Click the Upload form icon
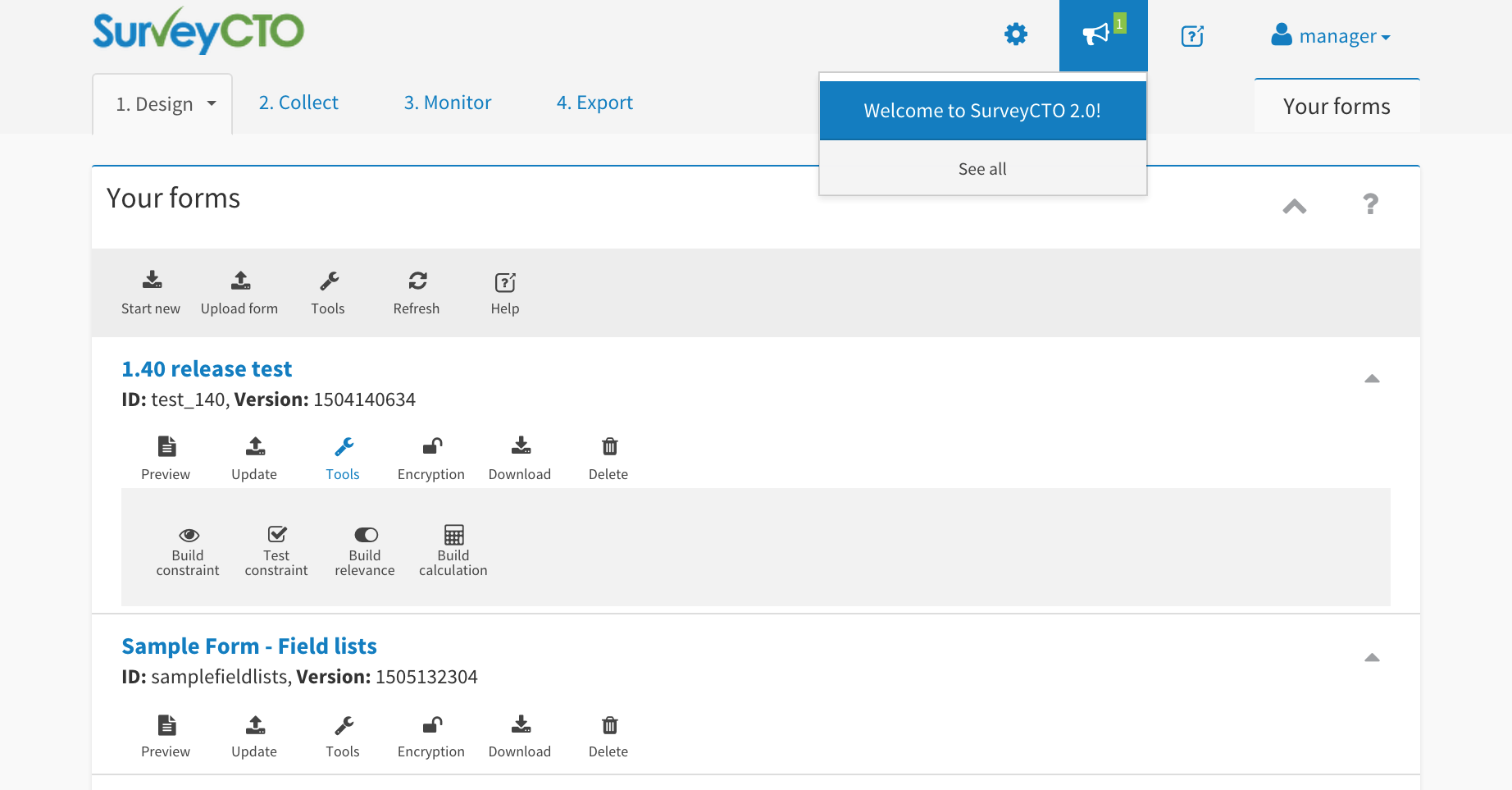 pos(239,291)
